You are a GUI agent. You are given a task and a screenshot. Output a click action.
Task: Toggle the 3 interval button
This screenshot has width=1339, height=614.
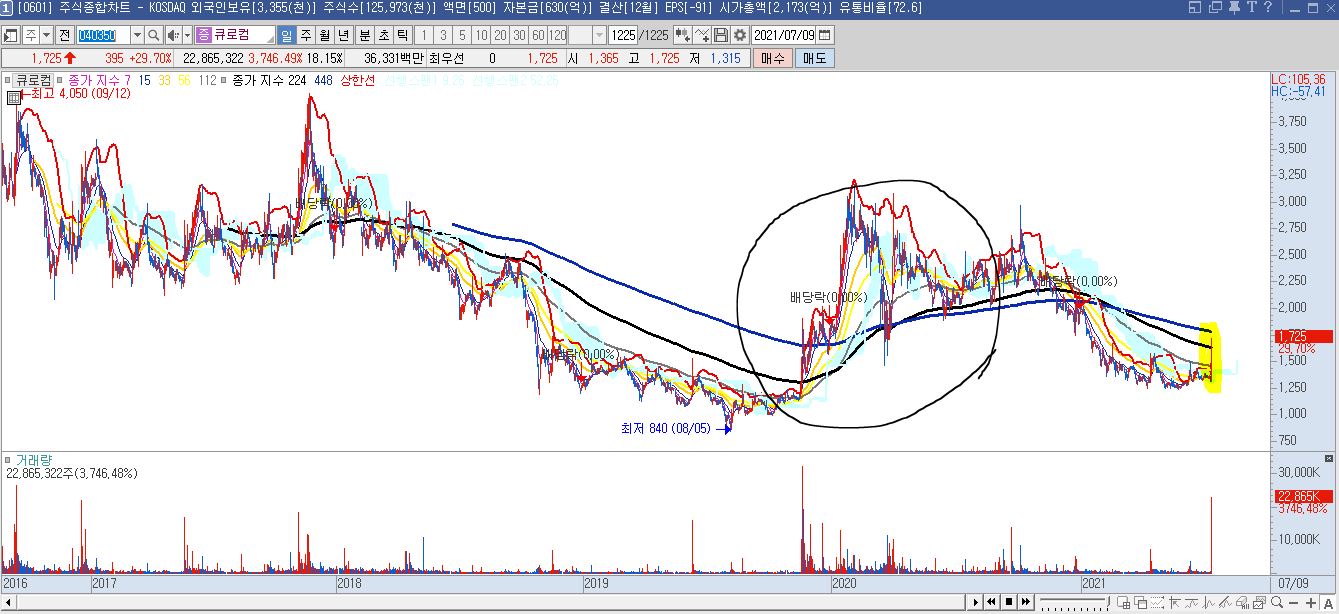click(443, 35)
